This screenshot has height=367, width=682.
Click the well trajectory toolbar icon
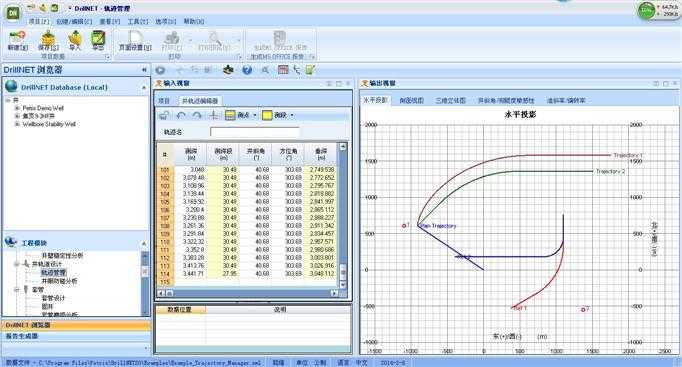point(297,70)
